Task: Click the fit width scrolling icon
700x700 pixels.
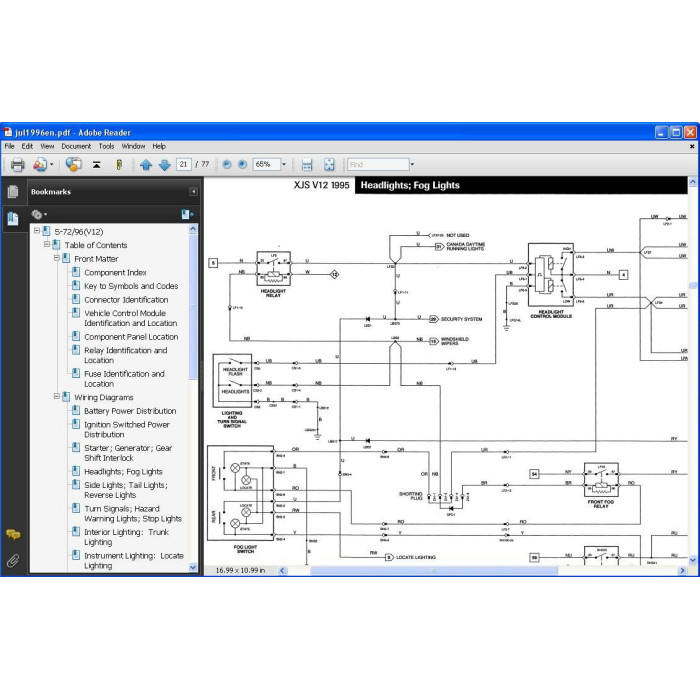Action: click(x=307, y=165)
